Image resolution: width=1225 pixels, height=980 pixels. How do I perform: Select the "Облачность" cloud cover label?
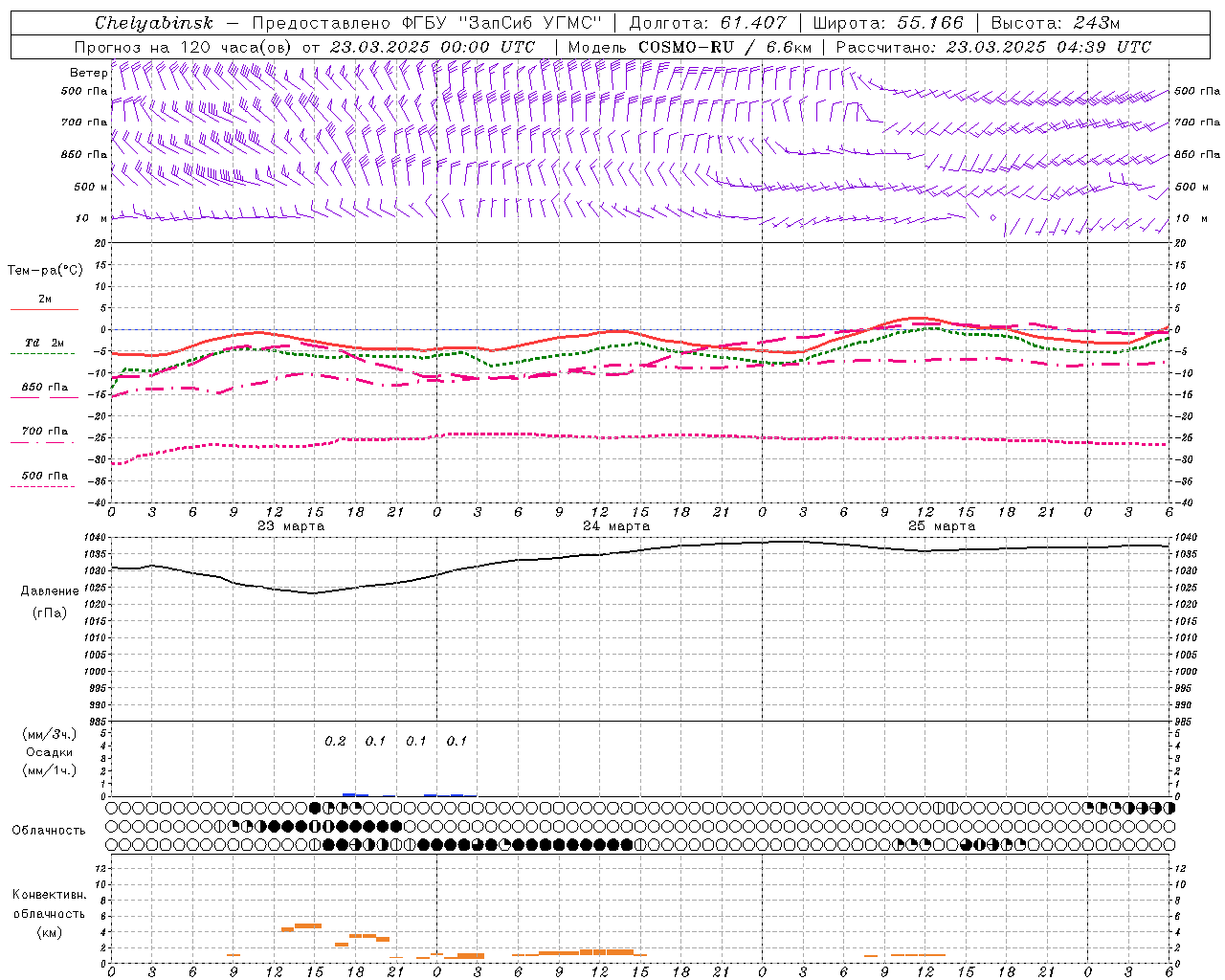click(49, 830)
